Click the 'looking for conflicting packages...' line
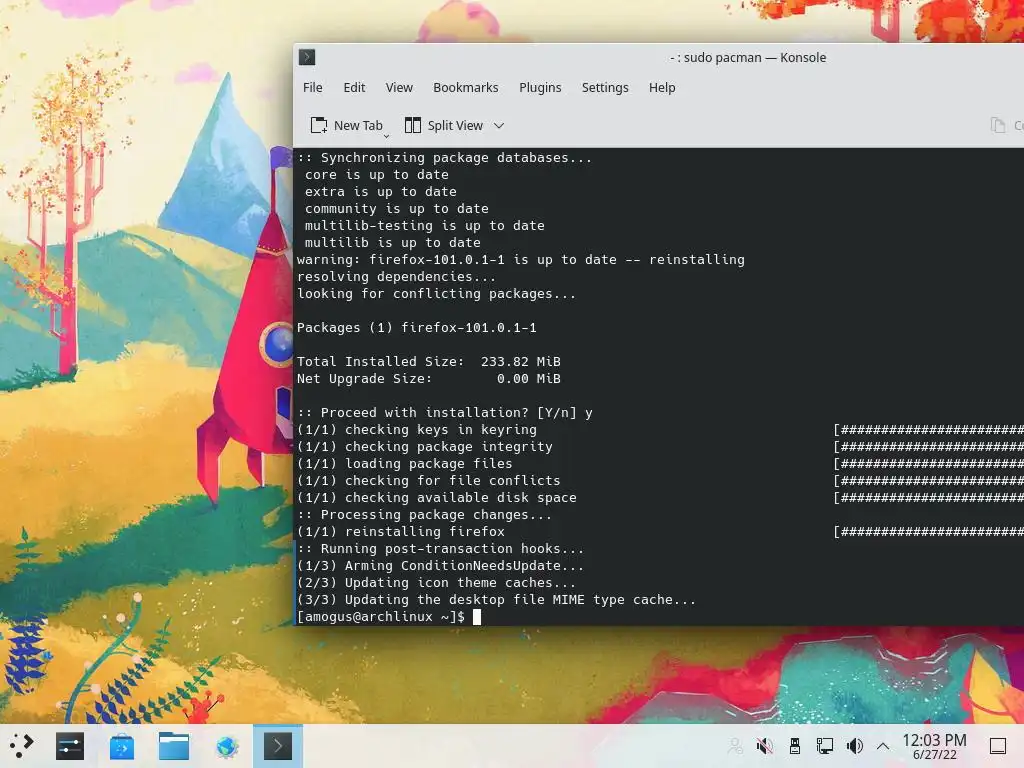Image resolution: width=1024 pixels, height=768 pixels. (436, 294)
